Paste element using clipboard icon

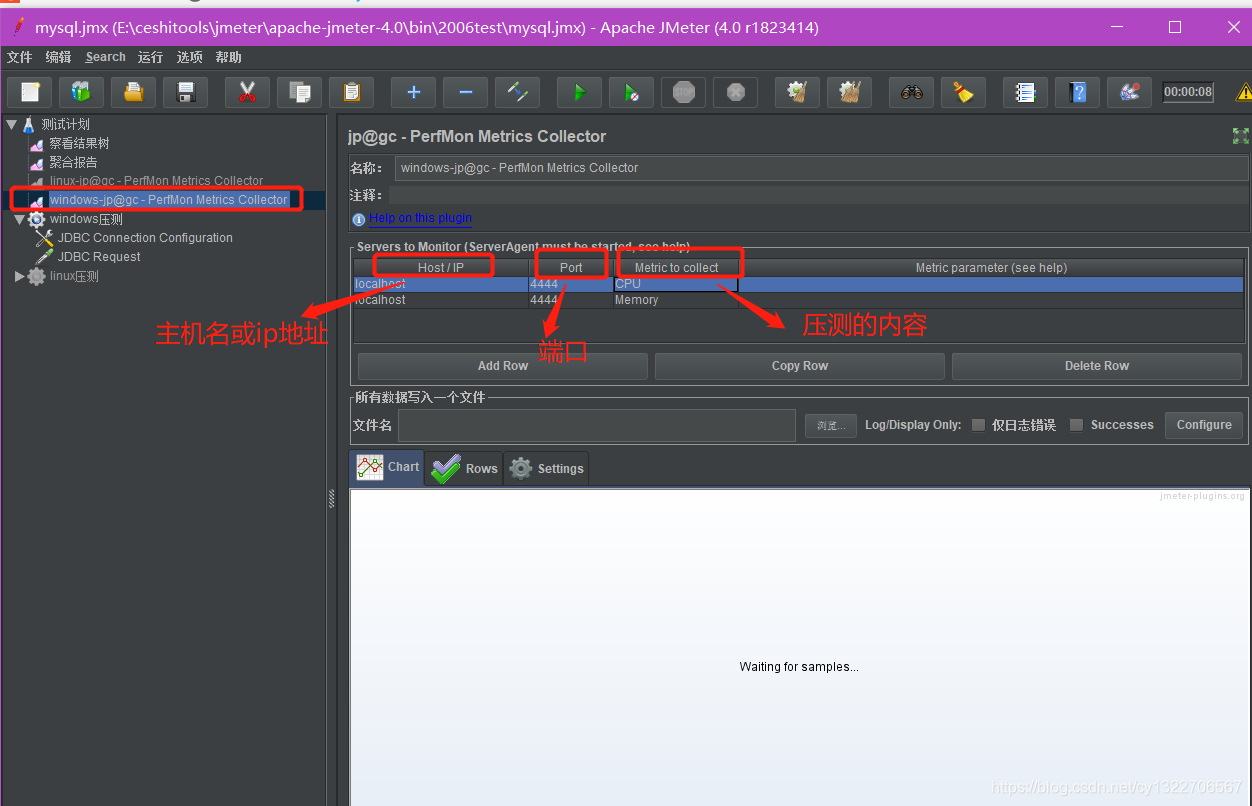coord(352,92)
